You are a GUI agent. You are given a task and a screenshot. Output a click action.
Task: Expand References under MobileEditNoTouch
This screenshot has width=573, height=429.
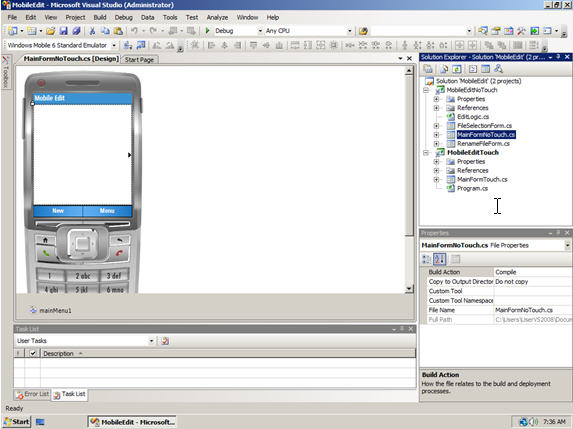436,108
